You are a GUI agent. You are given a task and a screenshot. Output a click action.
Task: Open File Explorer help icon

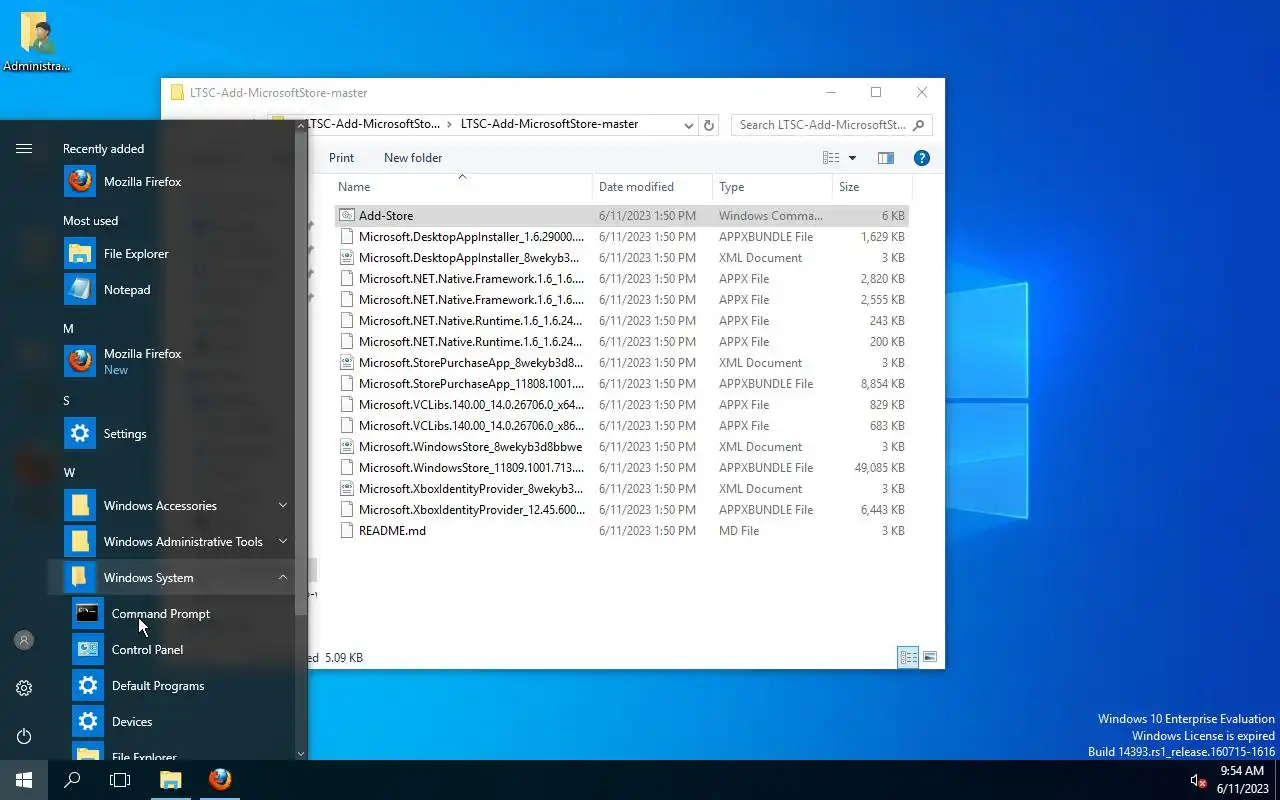922,158
